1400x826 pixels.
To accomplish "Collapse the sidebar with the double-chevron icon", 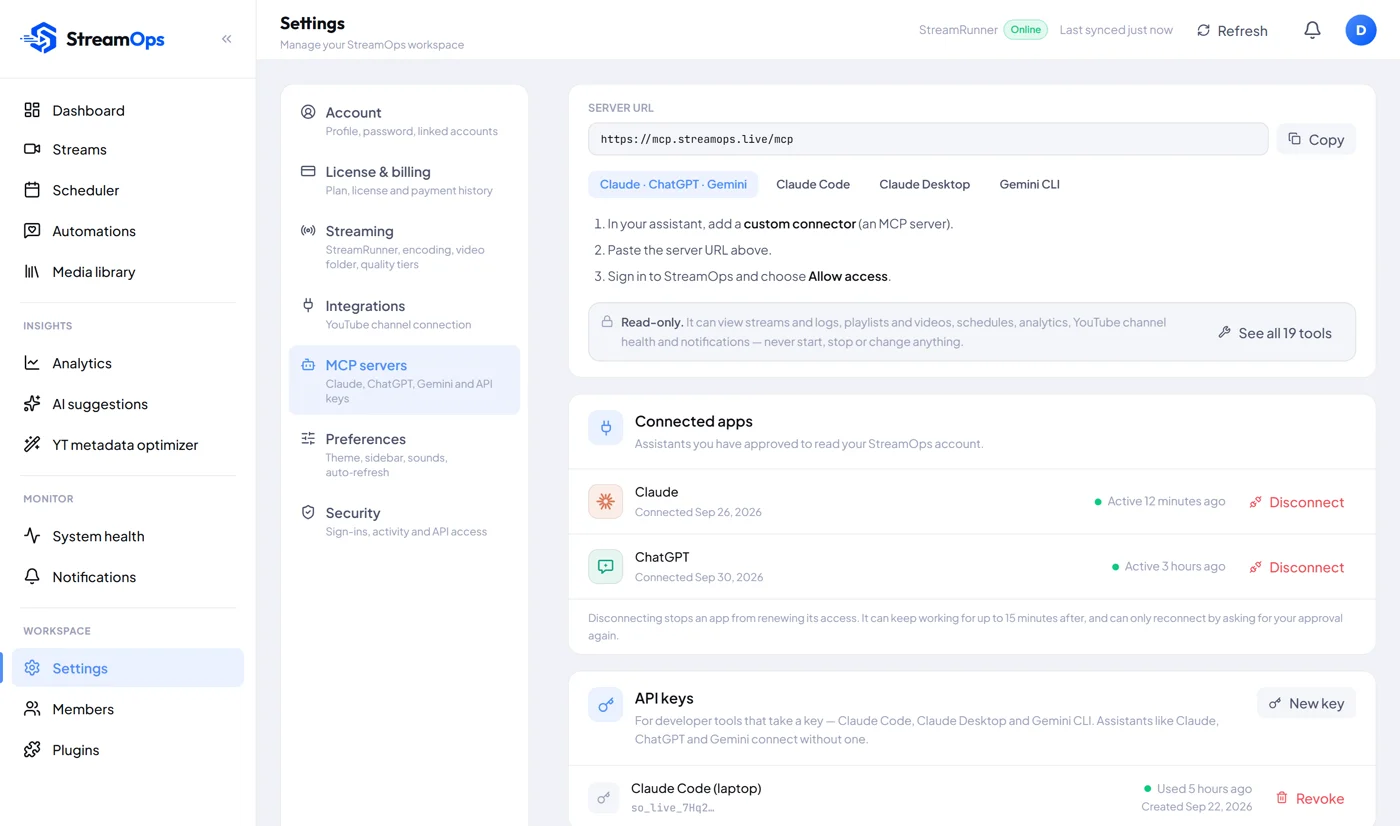I will point(227,39).
